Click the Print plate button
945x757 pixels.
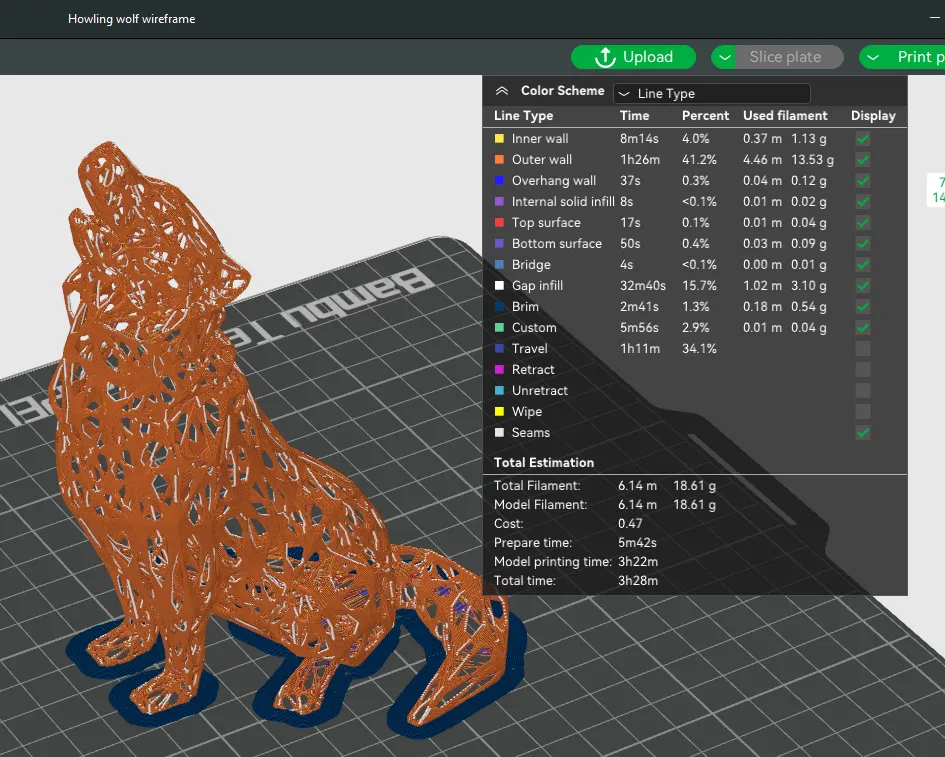(x=916, y=57)
